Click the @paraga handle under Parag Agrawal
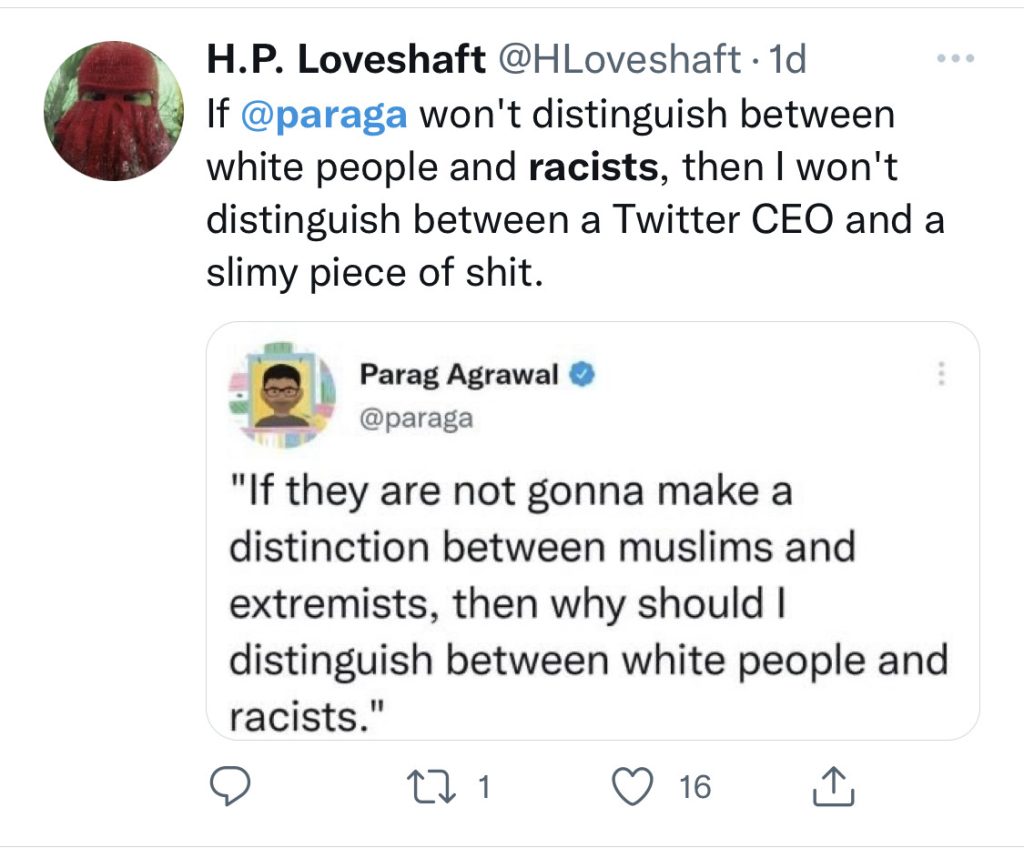 coord(416,418)
